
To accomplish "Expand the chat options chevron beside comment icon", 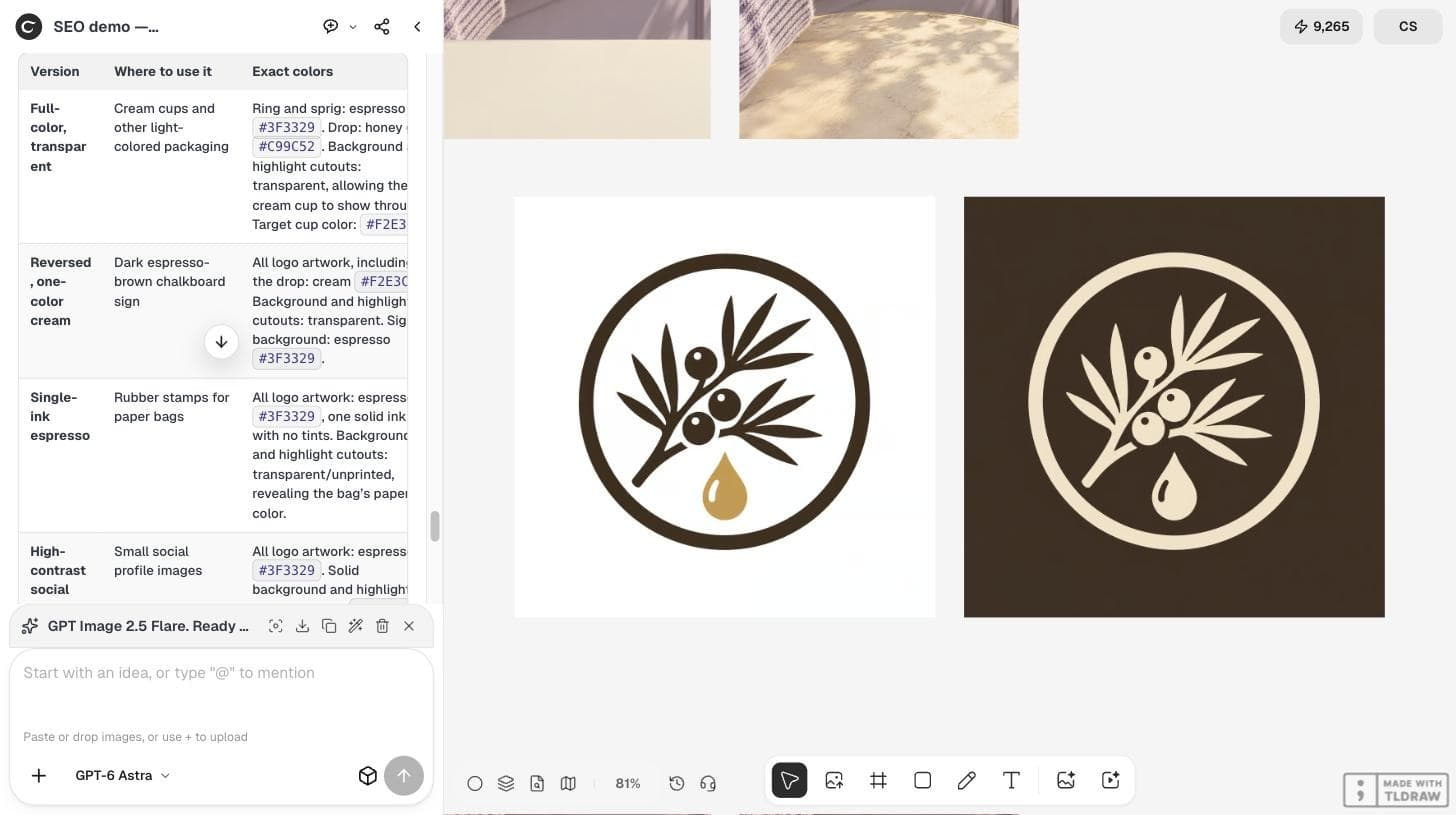I will [353, 27].
